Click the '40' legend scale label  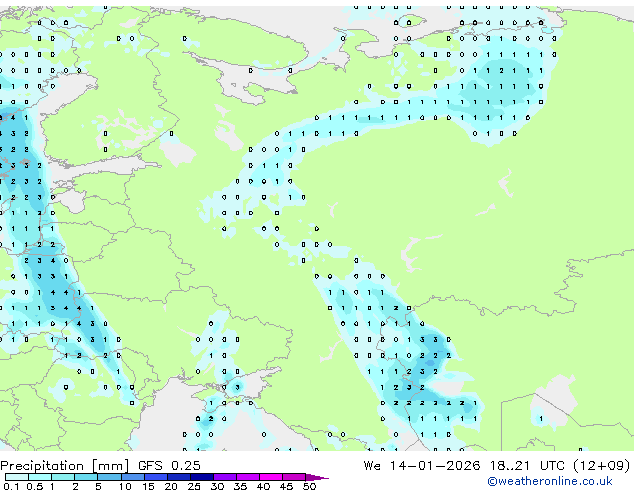pos(264,486)
